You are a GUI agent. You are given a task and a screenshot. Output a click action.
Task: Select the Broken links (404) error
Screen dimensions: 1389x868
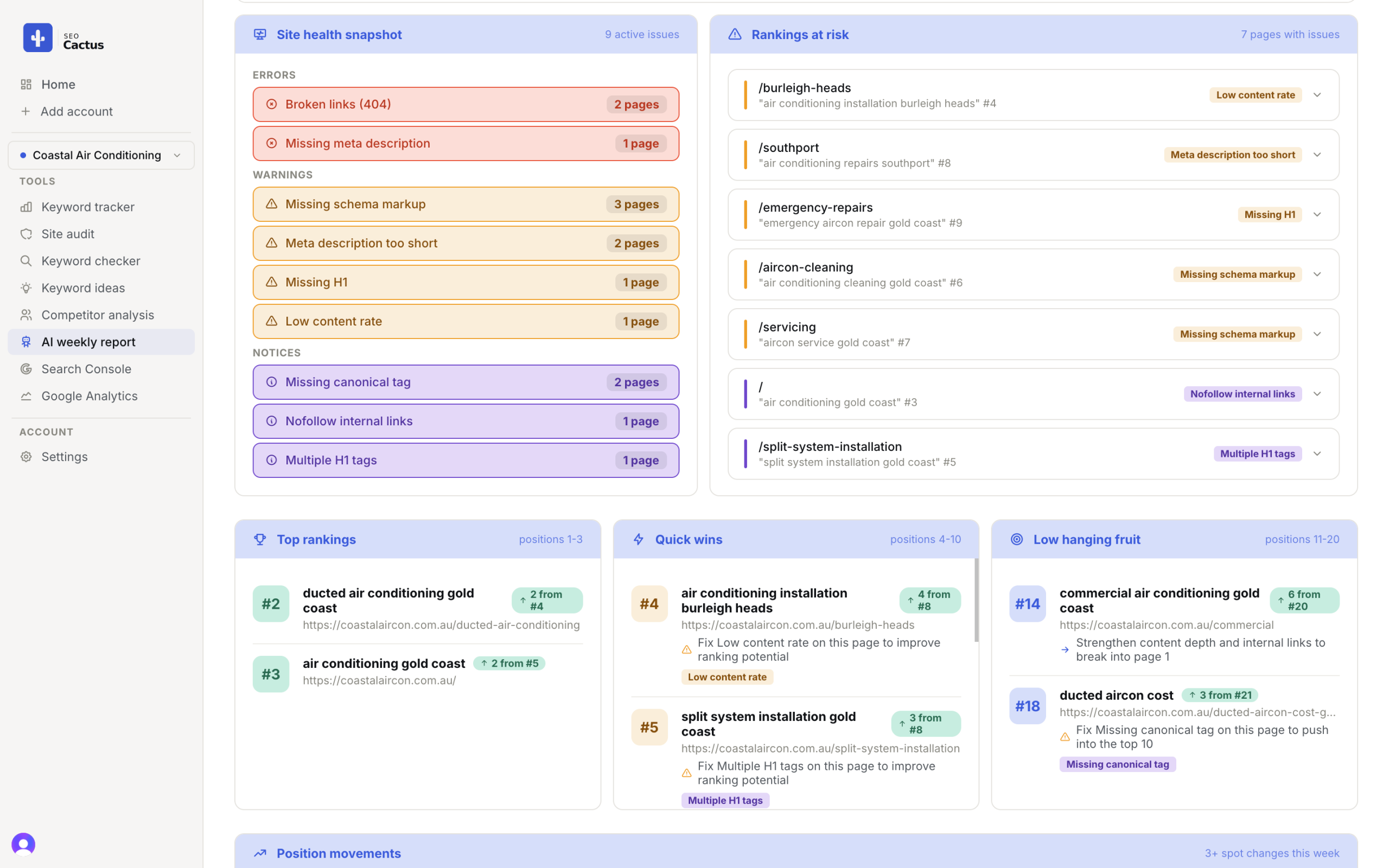(x=466, y=105)
